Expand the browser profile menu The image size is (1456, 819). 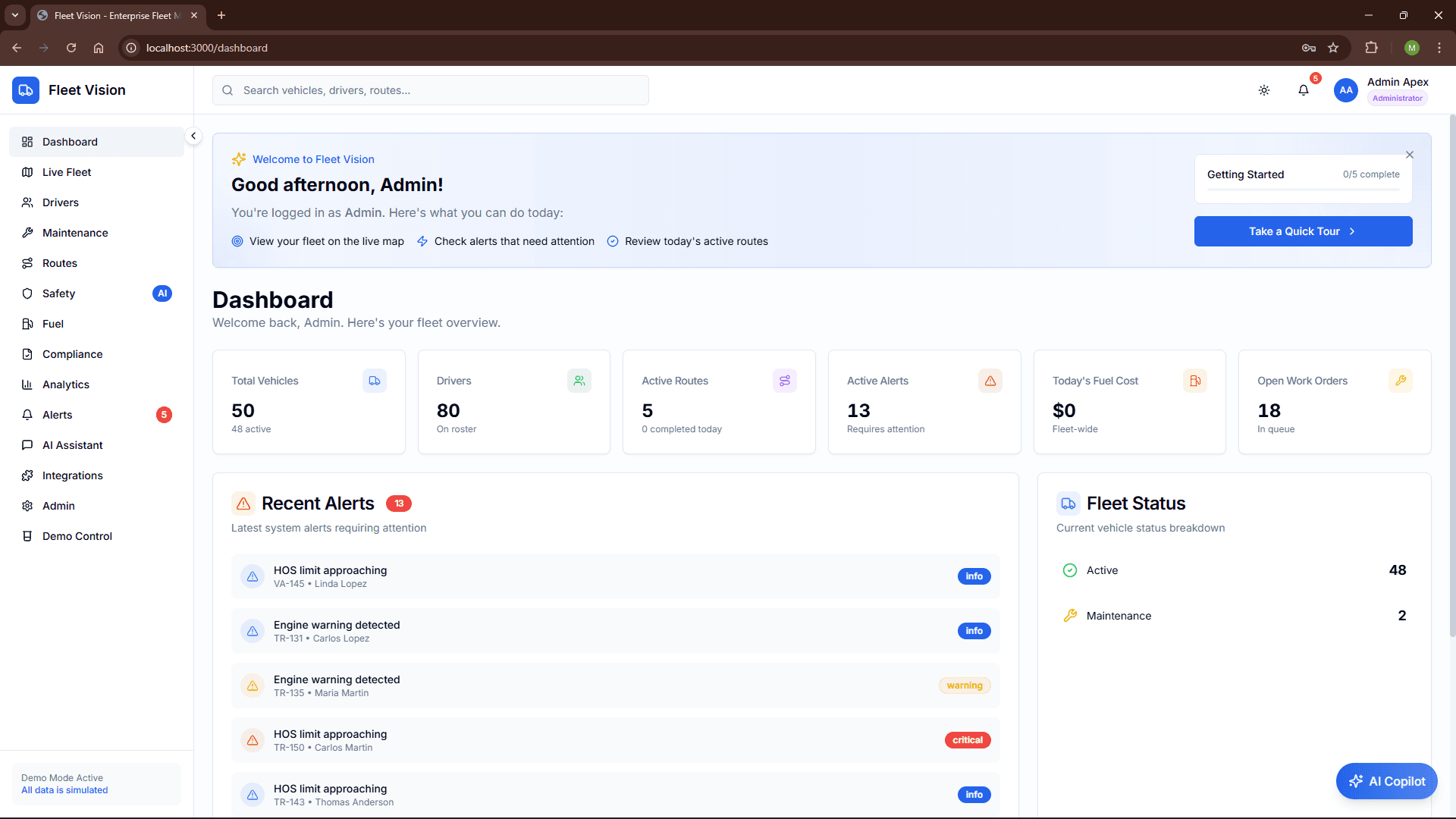pos(1412,47)
